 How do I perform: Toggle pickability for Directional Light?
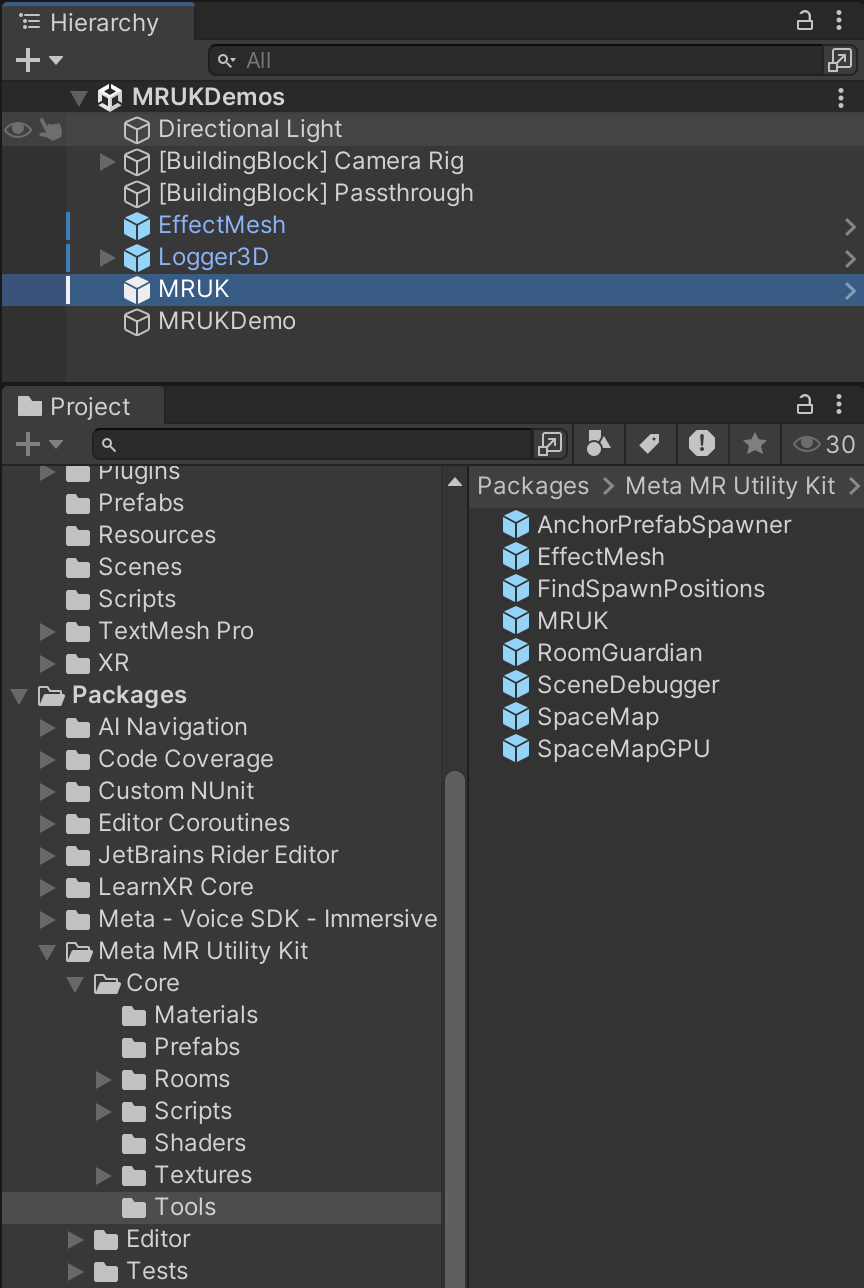click(50, 129)
